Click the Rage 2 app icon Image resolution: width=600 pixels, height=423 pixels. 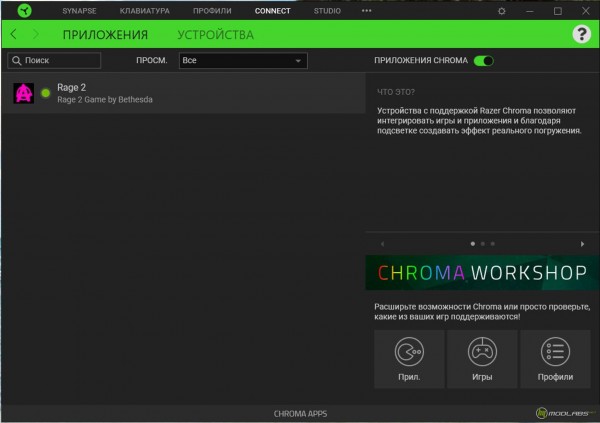click(x=24, y=93)
